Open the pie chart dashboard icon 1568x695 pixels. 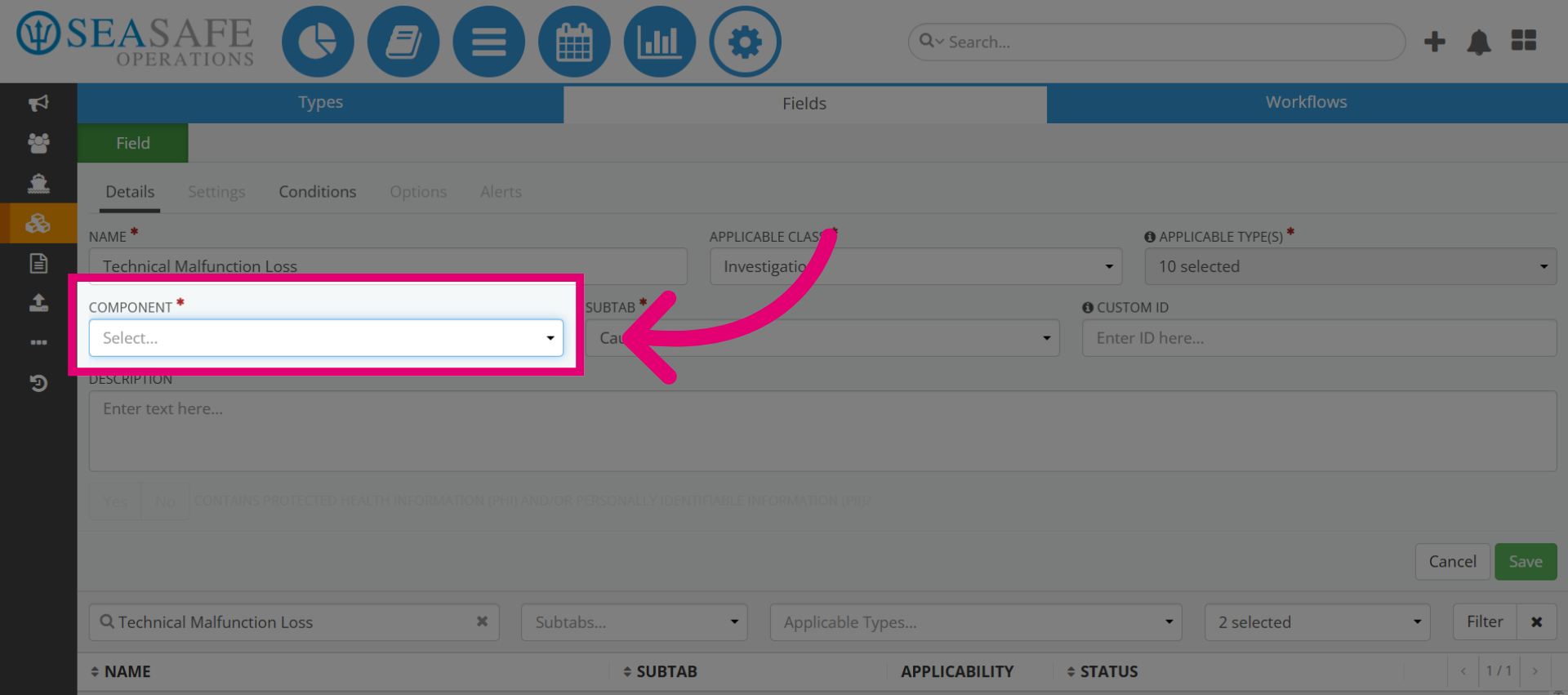point(318,42)
